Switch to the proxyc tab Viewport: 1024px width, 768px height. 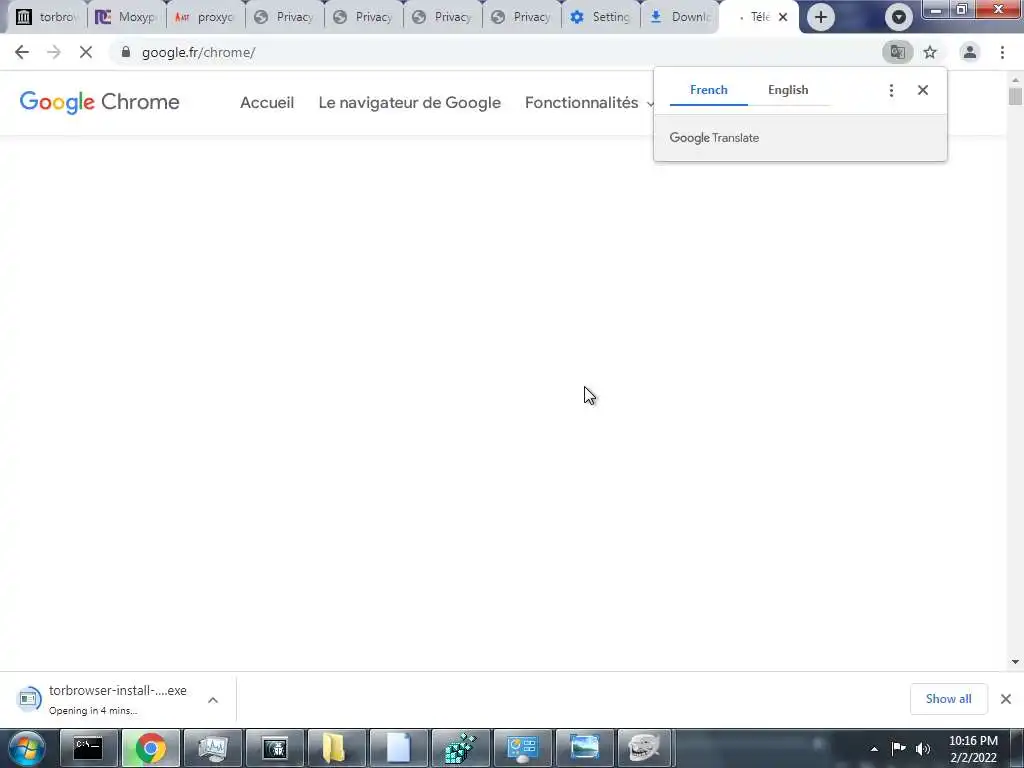[x=204, y=17]
